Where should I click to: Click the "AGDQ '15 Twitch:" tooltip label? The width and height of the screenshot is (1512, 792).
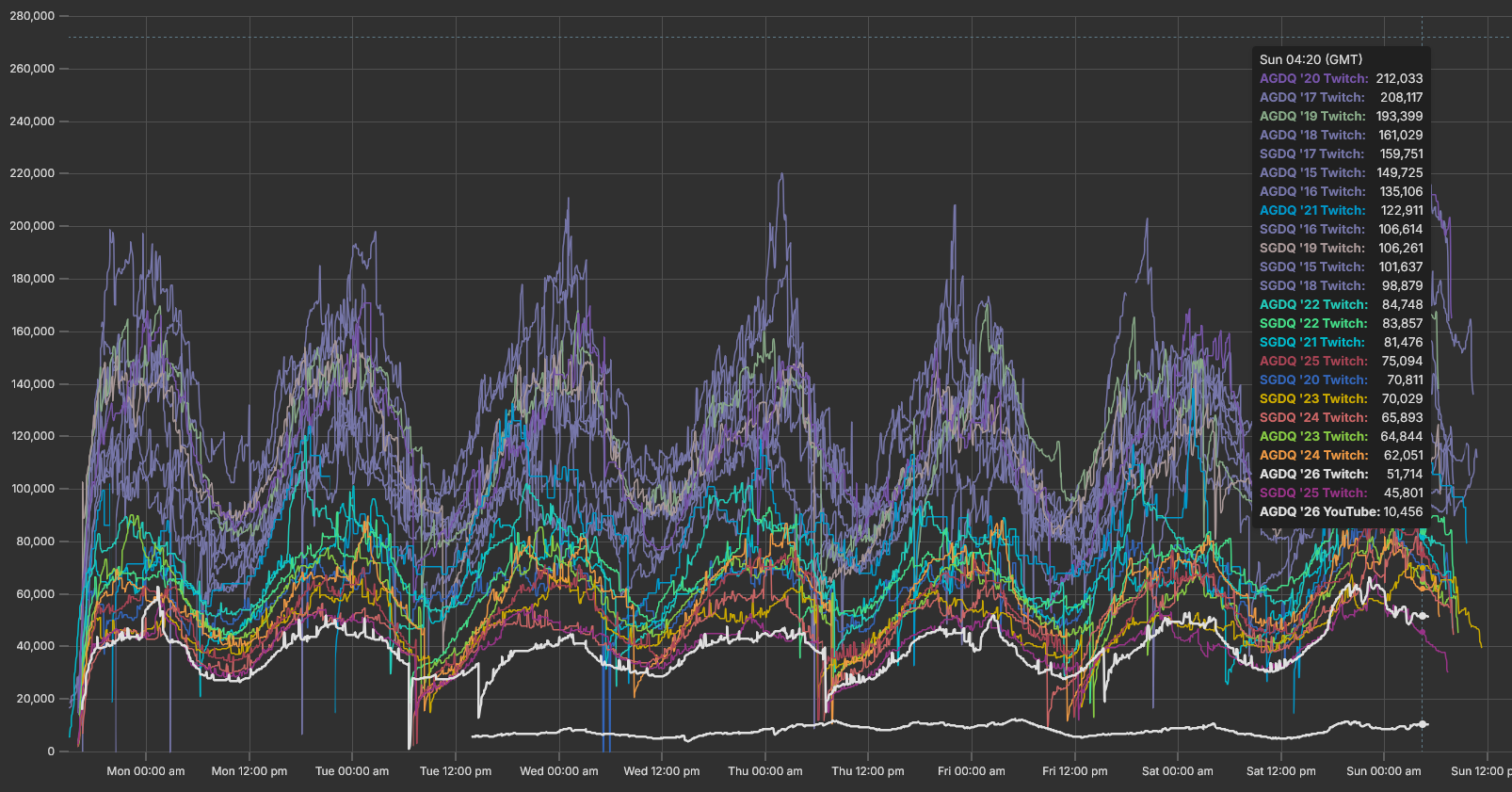(x=1312, y=172)
